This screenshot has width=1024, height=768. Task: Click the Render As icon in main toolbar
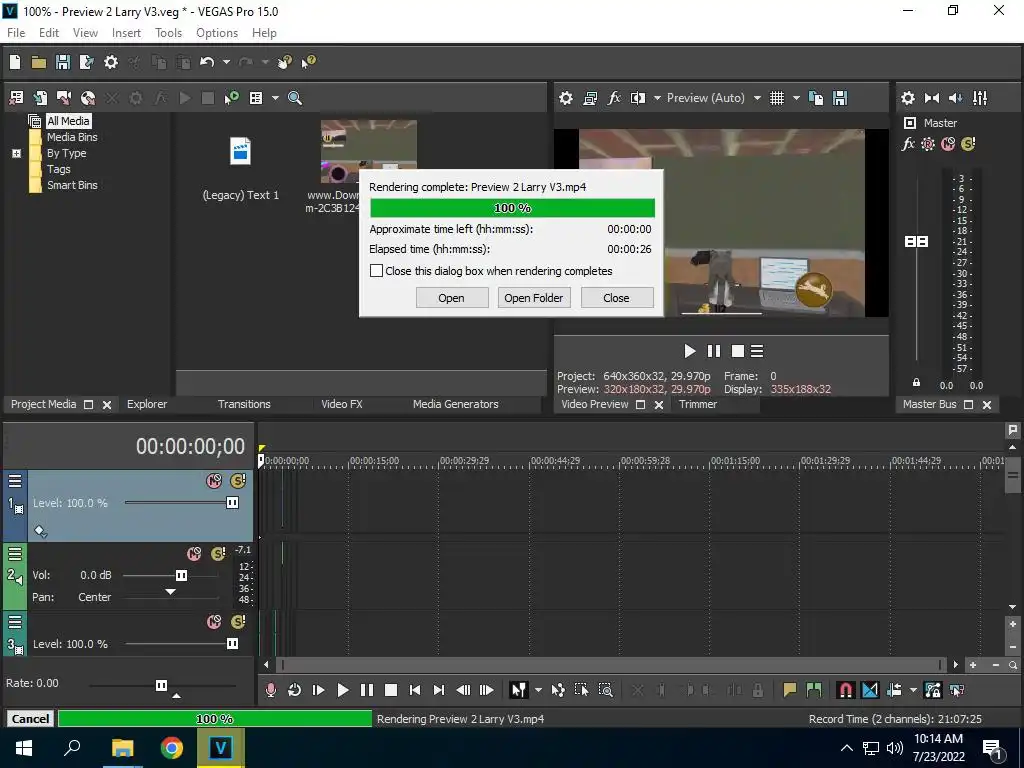point(86,62)
